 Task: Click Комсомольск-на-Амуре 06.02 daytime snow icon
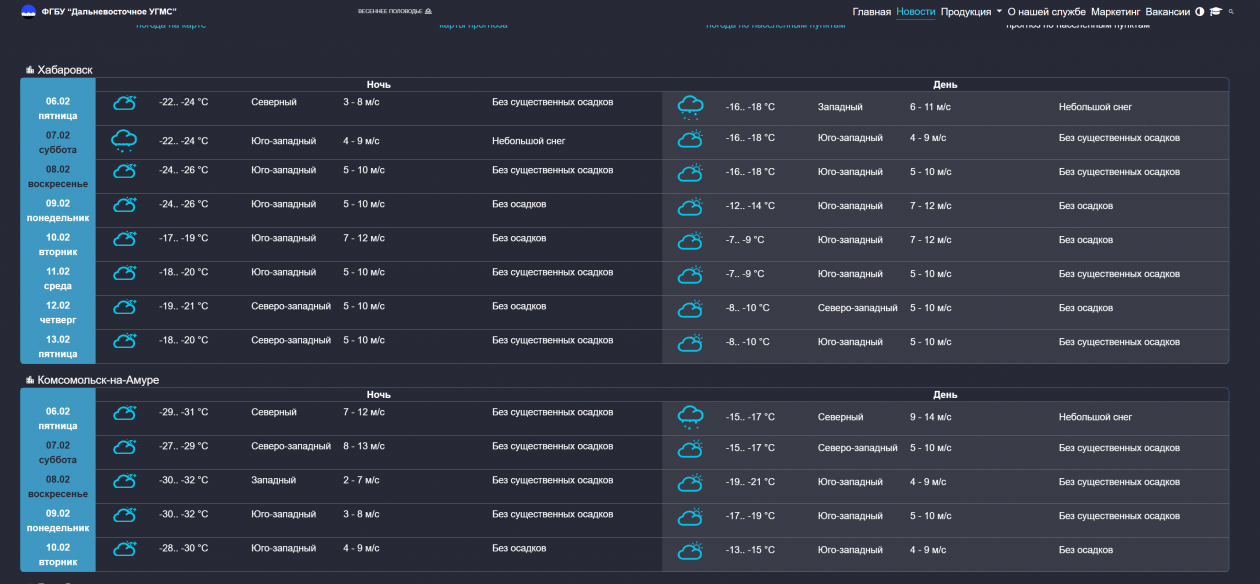coord(690,417)
